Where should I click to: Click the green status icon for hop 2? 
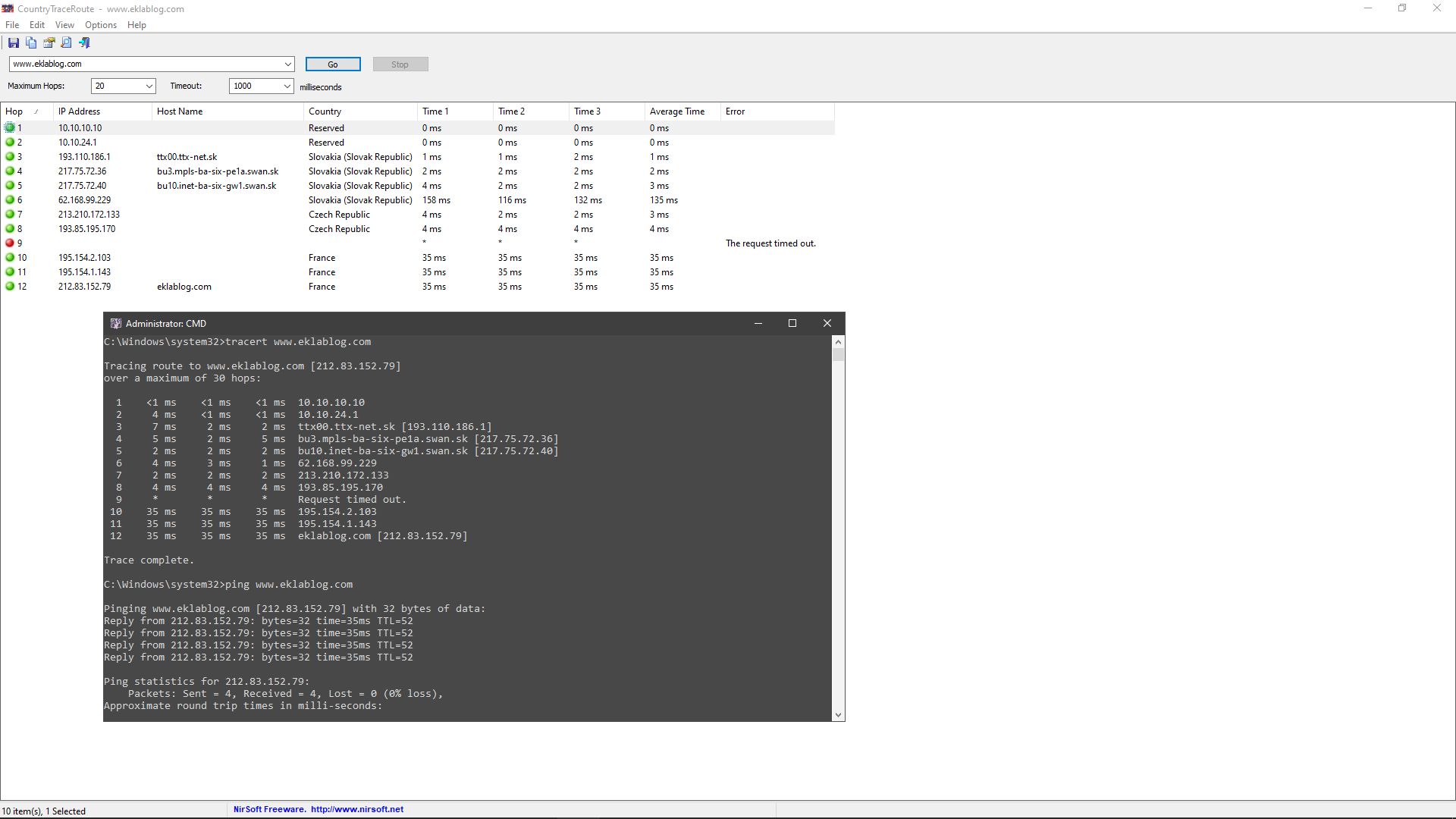coord(10,143)
